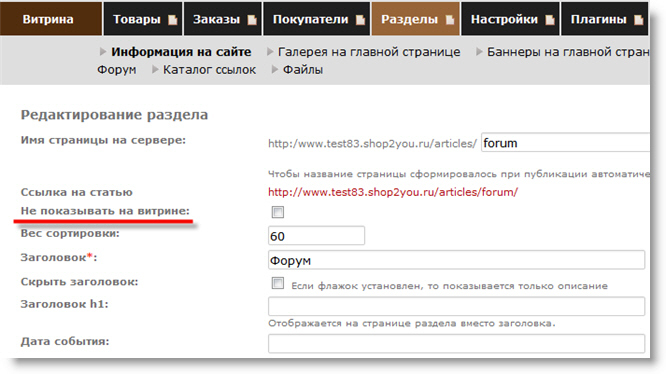This screenshot has height=374, width=666.
Task: Focus the page name field containing forum
Action: [x=565, y=143]
